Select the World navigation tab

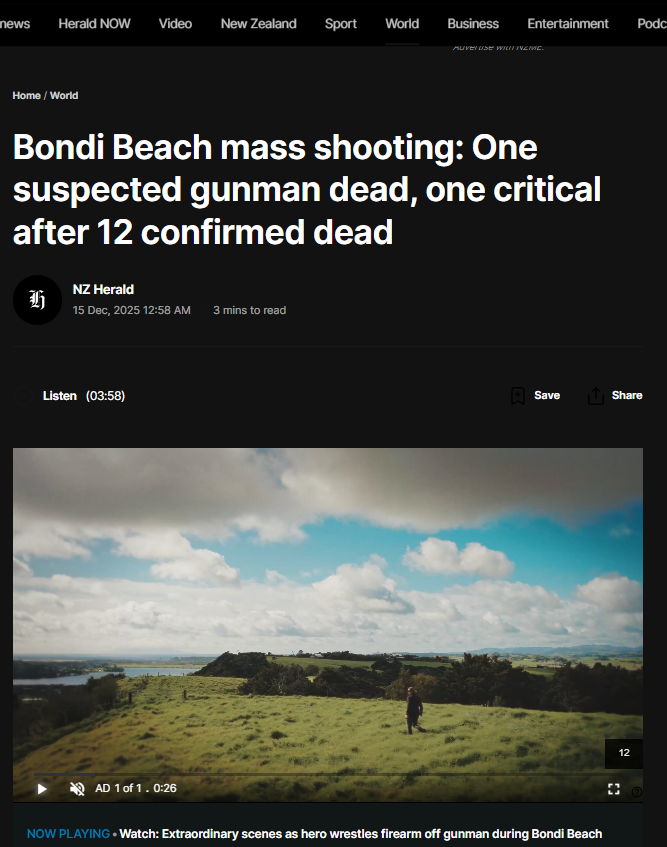click(x=402, y=24)
